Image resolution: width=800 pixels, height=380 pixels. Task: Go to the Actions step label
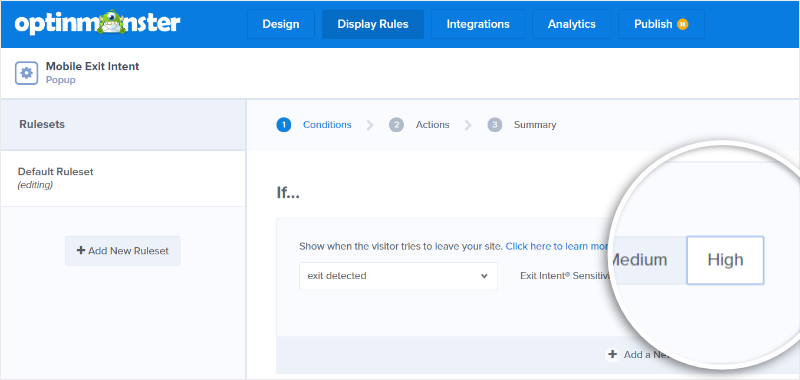(433, 125)
